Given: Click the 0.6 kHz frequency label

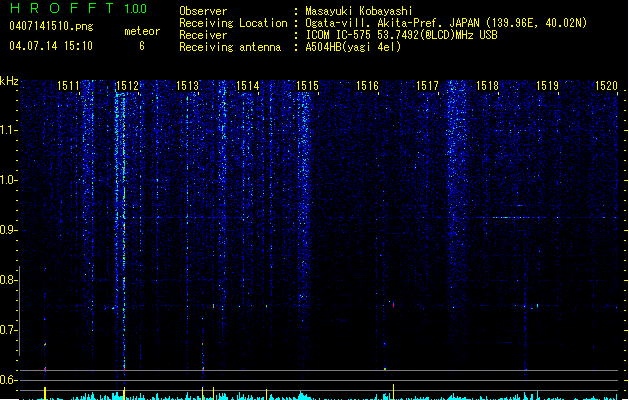Looking at the screenshot, I should 8,380.
